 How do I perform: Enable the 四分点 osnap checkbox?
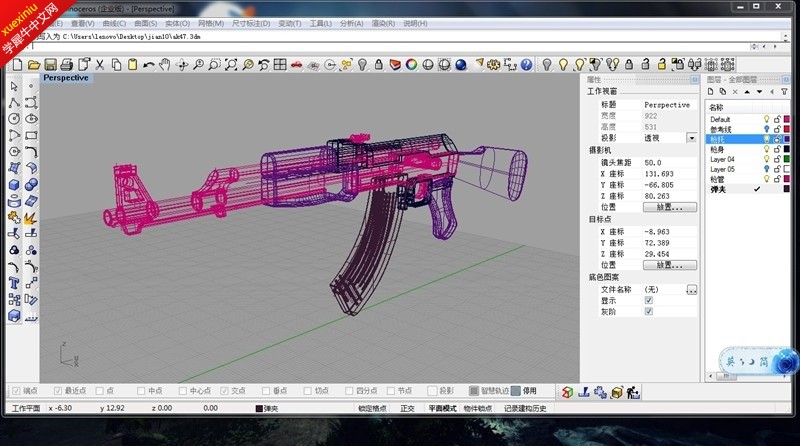pos(349,391)
